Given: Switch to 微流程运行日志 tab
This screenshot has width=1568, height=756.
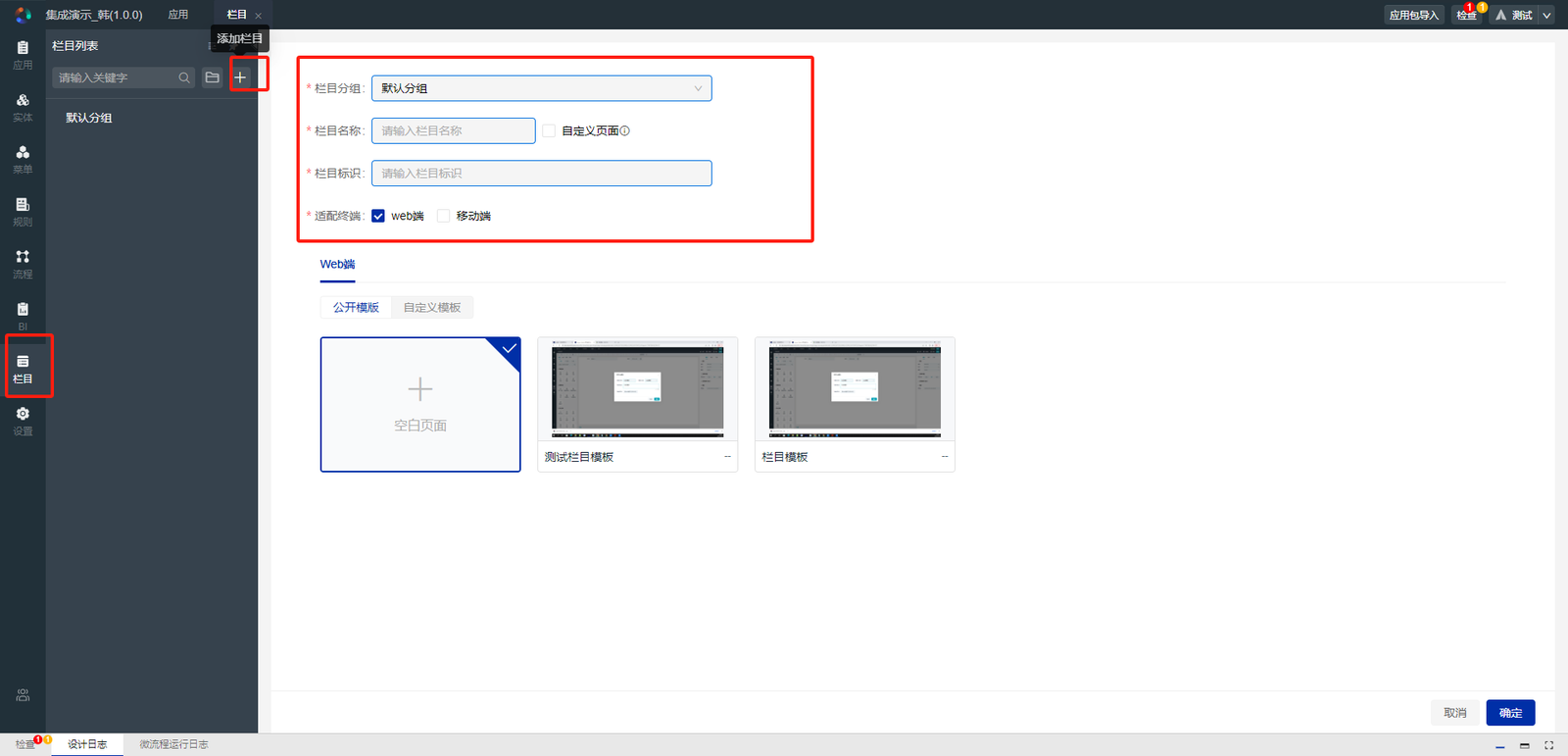Looking at the screenshot, I should tap(173, 744).
